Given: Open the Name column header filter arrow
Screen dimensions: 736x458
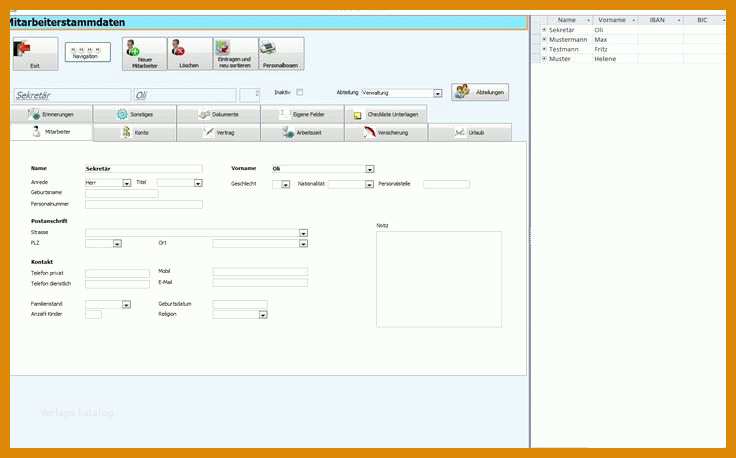Looking at the screenshot, I should pyautogui.click(x=588, y=20).
